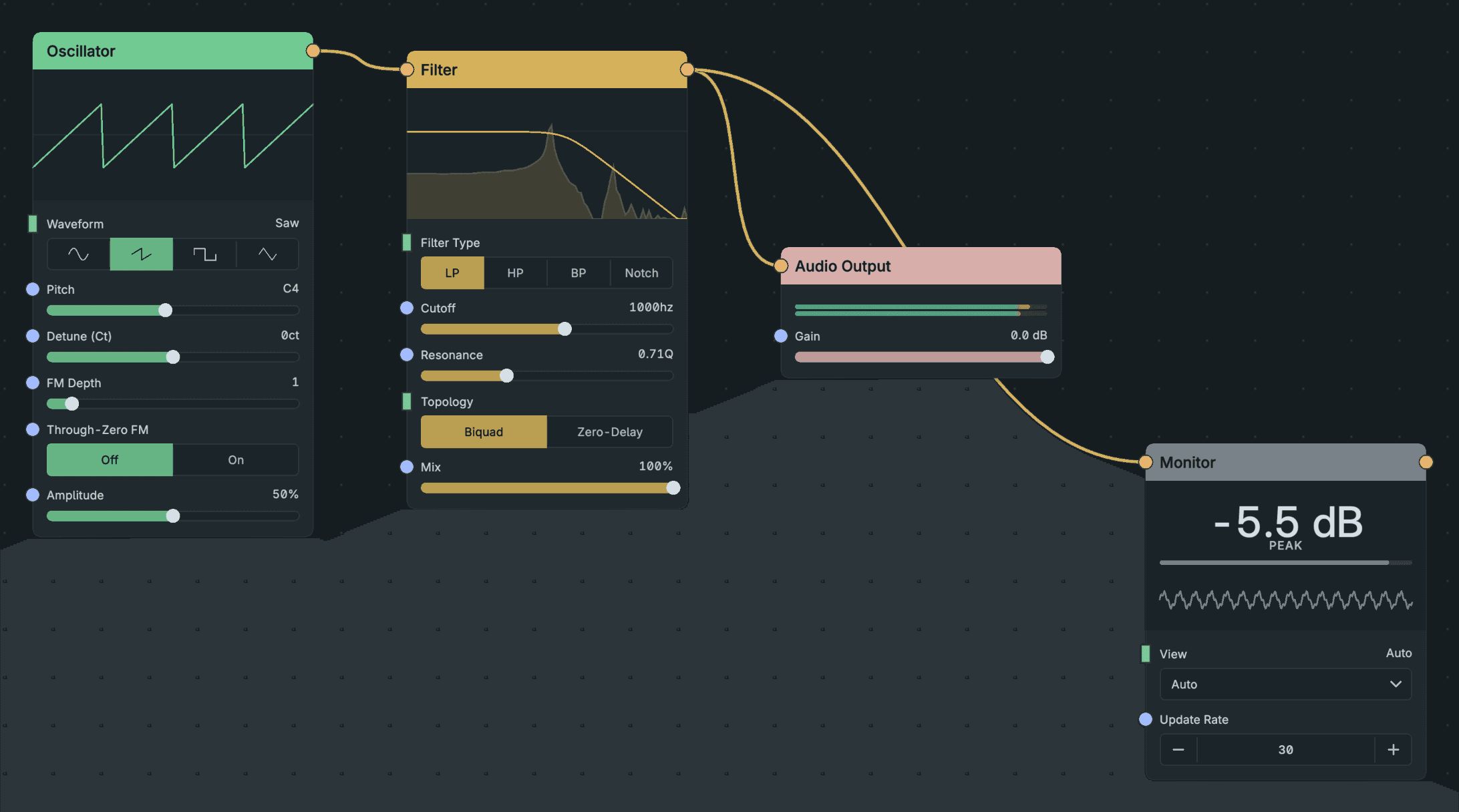The image size is (1459, 812).
Task: Click the Cutoff slider handle
Action: coord(565,329)
